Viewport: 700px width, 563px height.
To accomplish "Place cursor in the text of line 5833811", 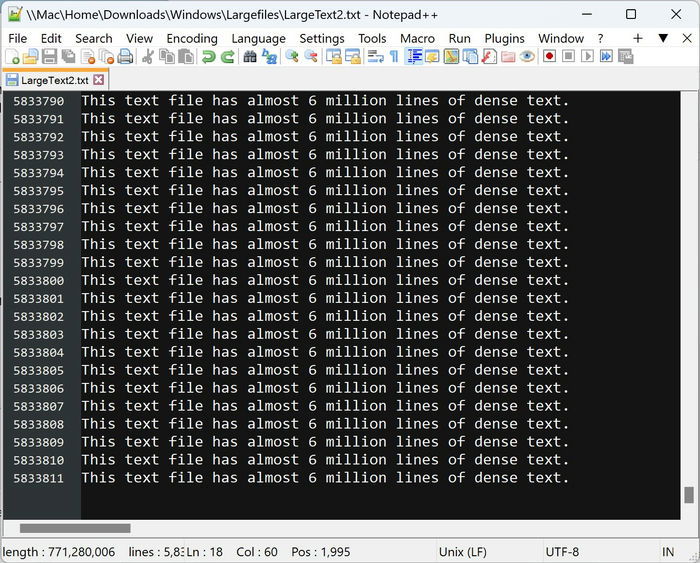I will tap(325, 478).
